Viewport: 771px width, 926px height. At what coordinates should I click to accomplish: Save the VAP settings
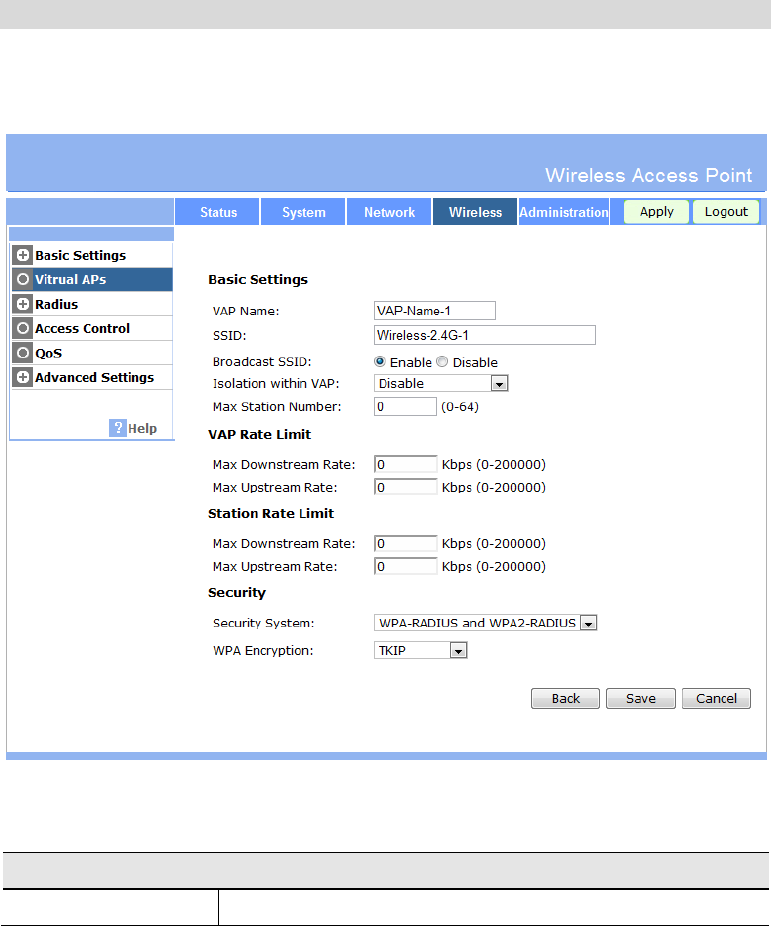pos(641,699)
